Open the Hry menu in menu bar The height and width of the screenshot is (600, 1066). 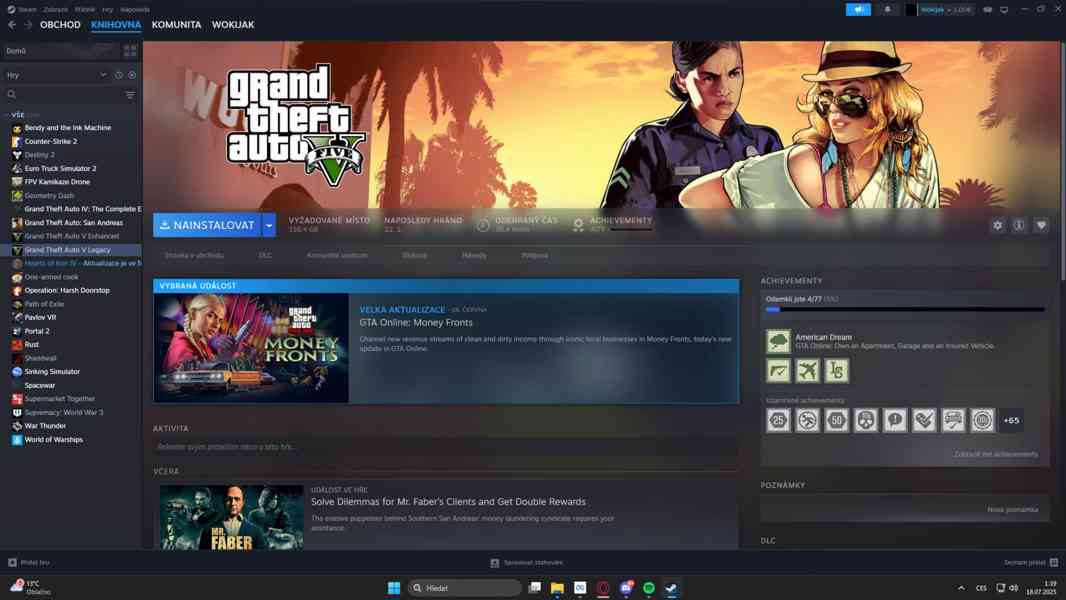pos(107,10)
